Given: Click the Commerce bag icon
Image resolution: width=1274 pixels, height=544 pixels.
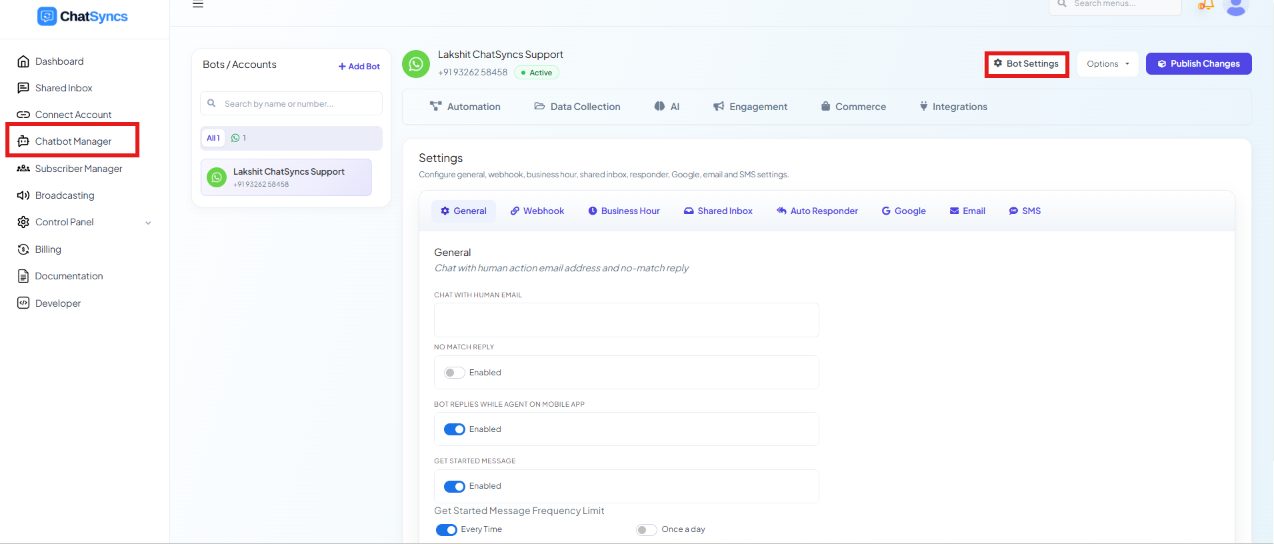Looking at the screenshot, I should [826, 106].
